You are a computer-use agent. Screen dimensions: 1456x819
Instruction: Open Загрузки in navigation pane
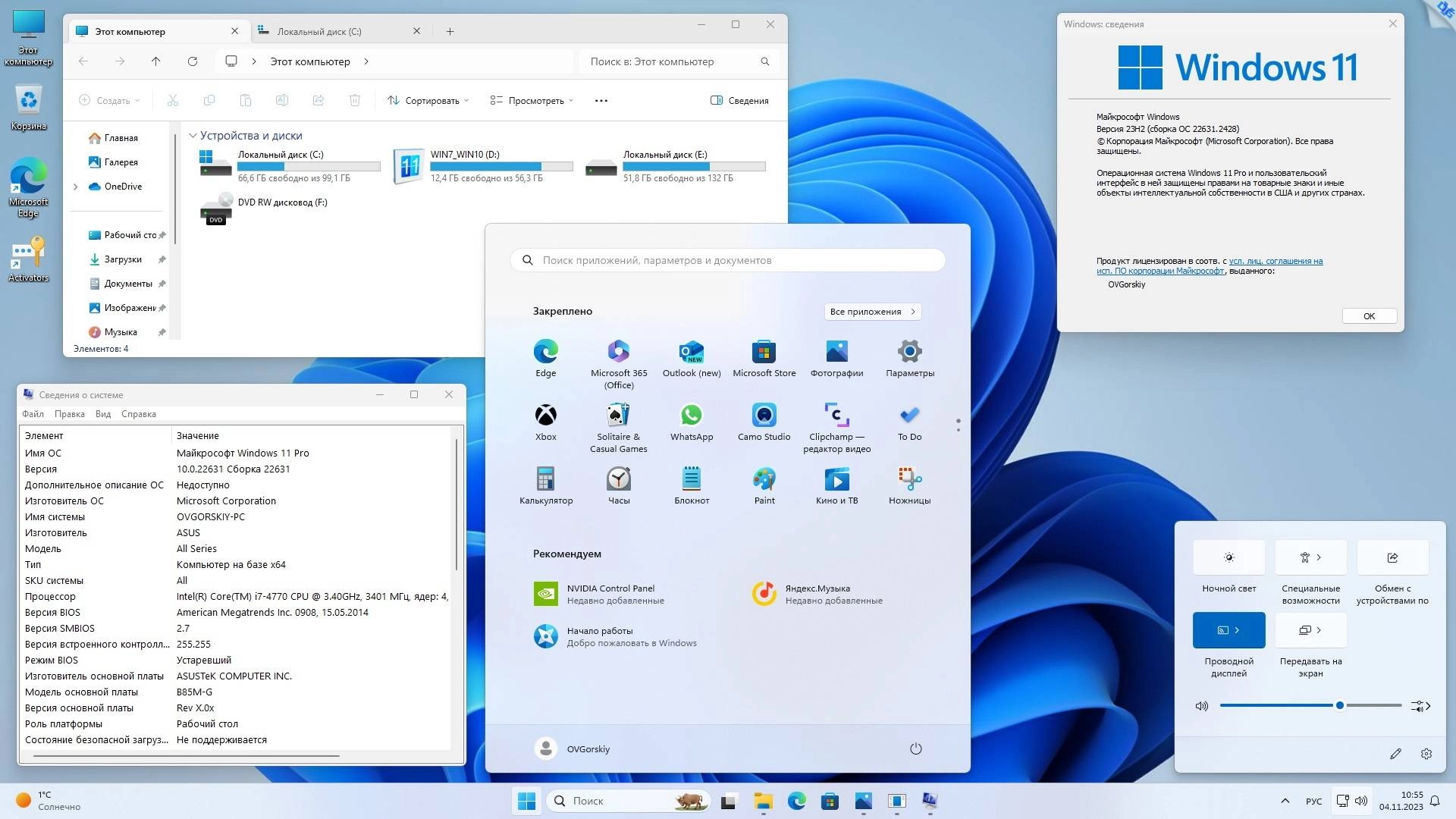pos(122,259)
